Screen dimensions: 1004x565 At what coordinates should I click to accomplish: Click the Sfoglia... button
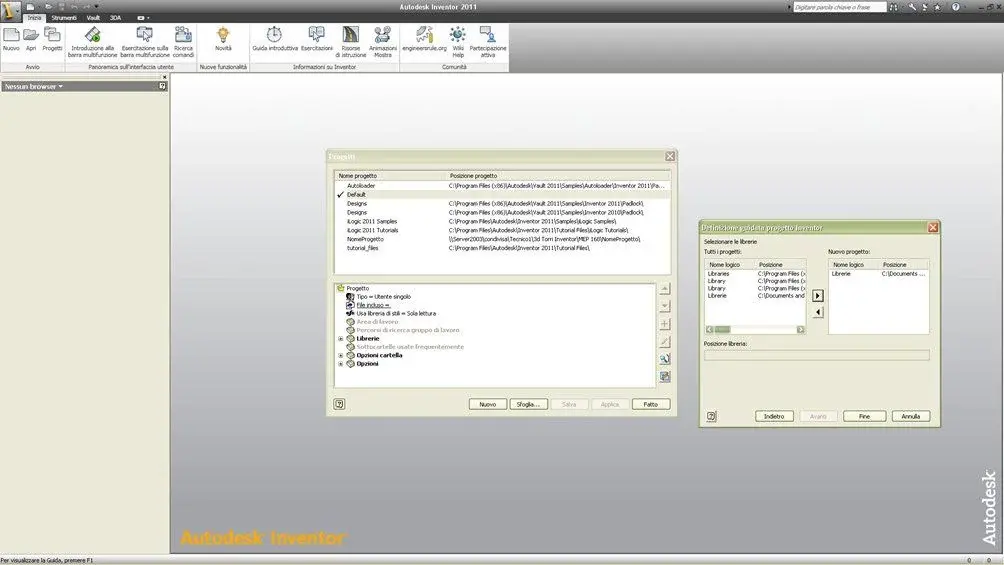pyautogui.click(x=528, y=404)
